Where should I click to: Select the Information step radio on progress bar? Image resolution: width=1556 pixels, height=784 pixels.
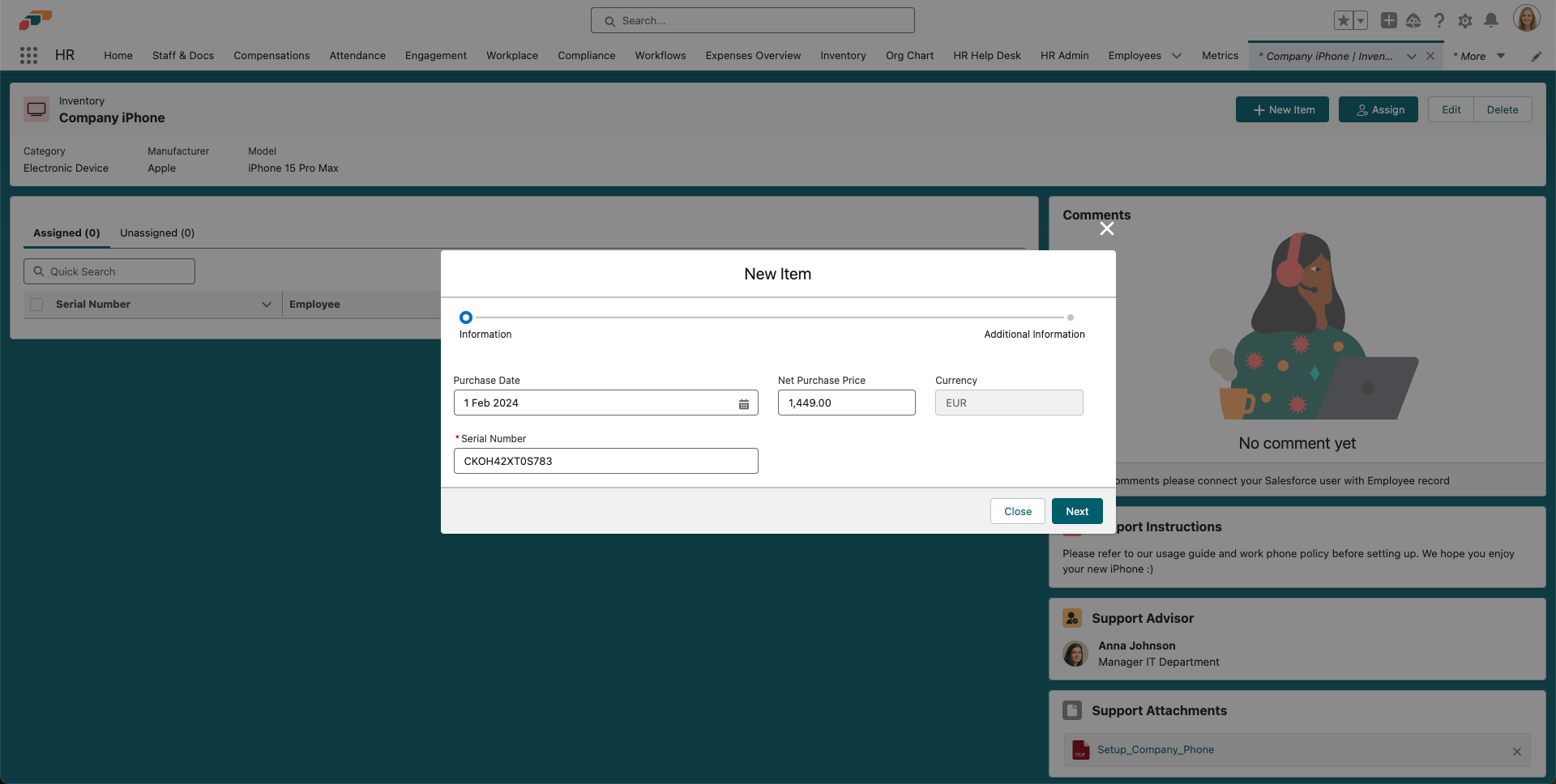pyautogui.click(x=465, y=317)
